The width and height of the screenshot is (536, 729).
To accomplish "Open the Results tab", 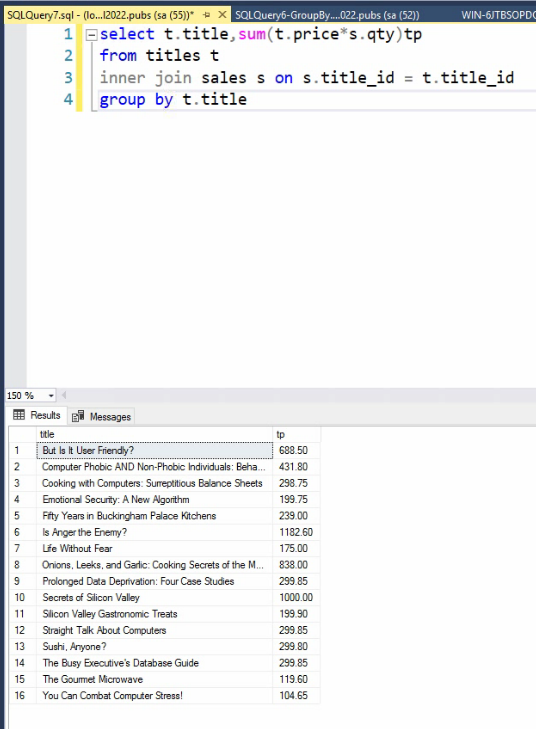I will pos(37,415).
